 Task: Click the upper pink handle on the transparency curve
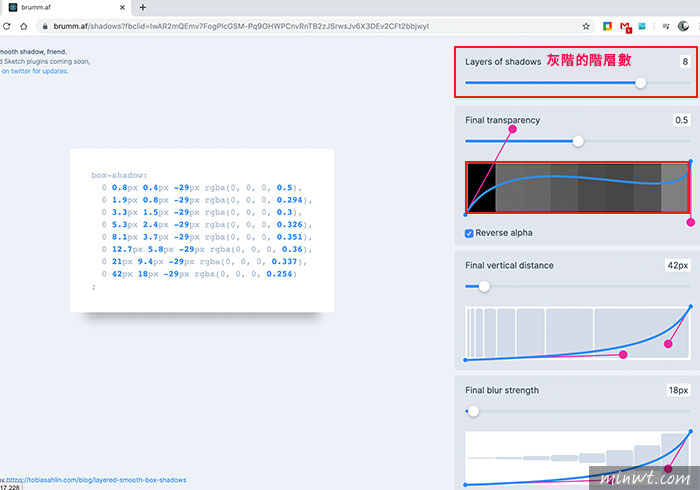[x=512, y=129]
